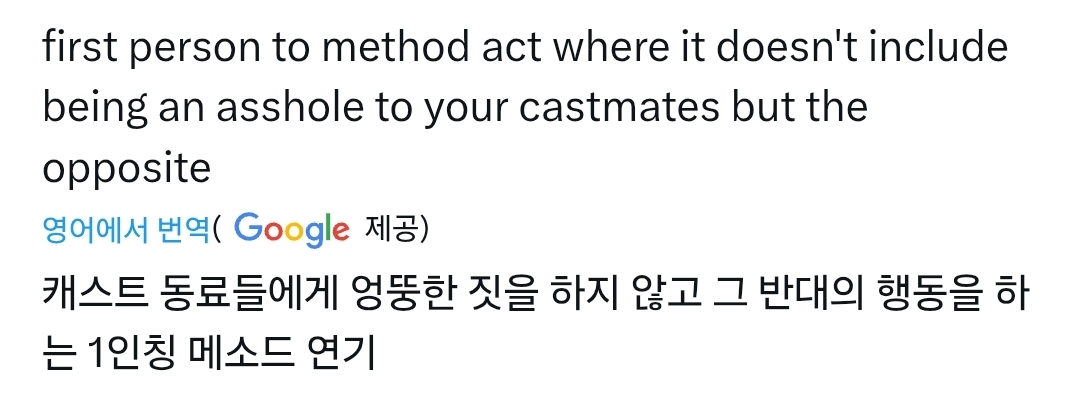The width and height of the screenshot is (1080, 403).
Task: Click the Google logo
Action: [292, 230]
